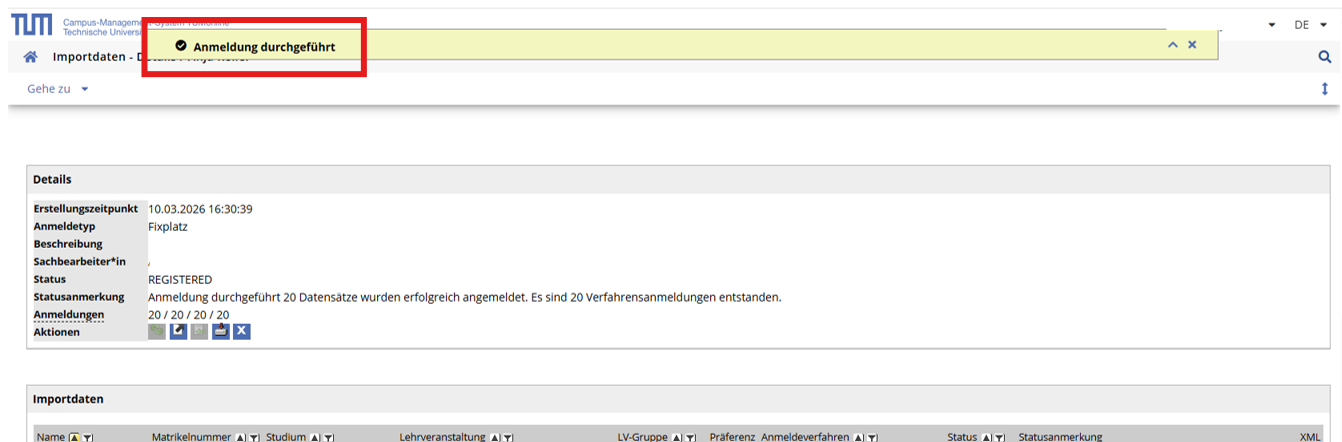Sort the Lehrveranstaltung column

pos(494,438)
